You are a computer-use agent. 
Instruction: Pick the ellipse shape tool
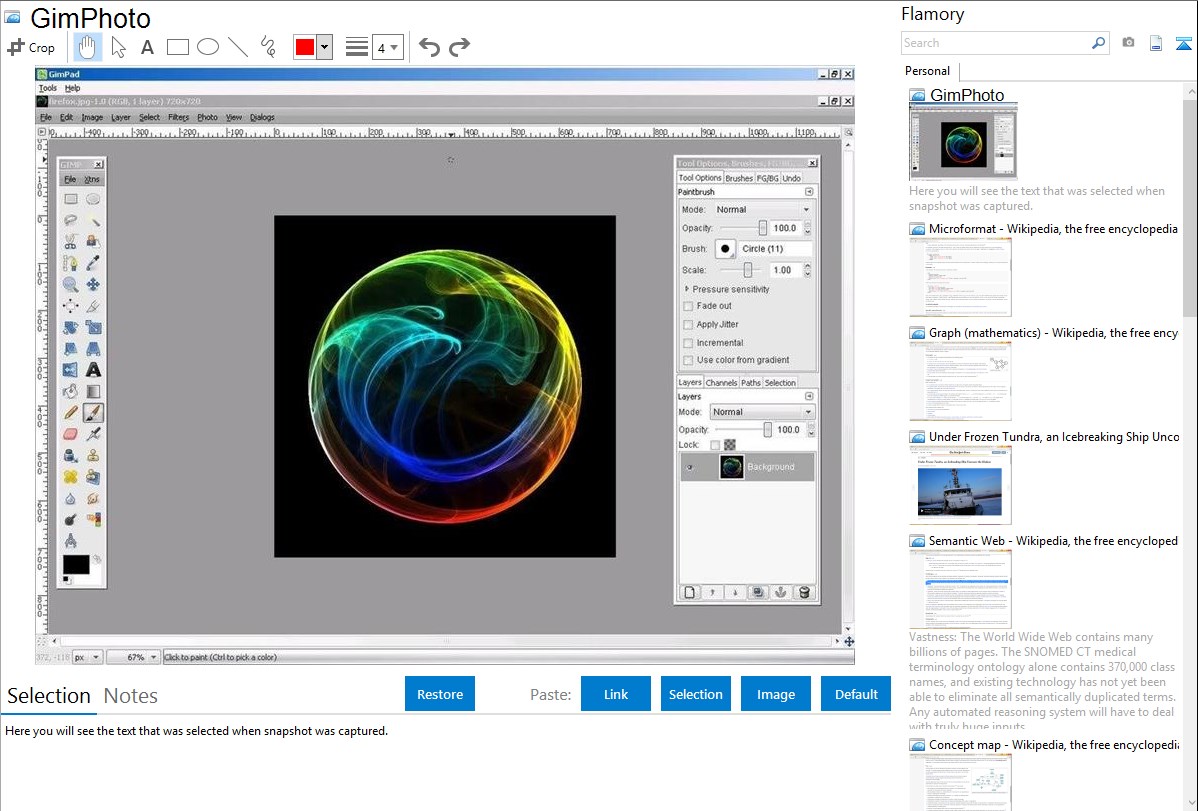pyautogui.click(x=208, y=47)
